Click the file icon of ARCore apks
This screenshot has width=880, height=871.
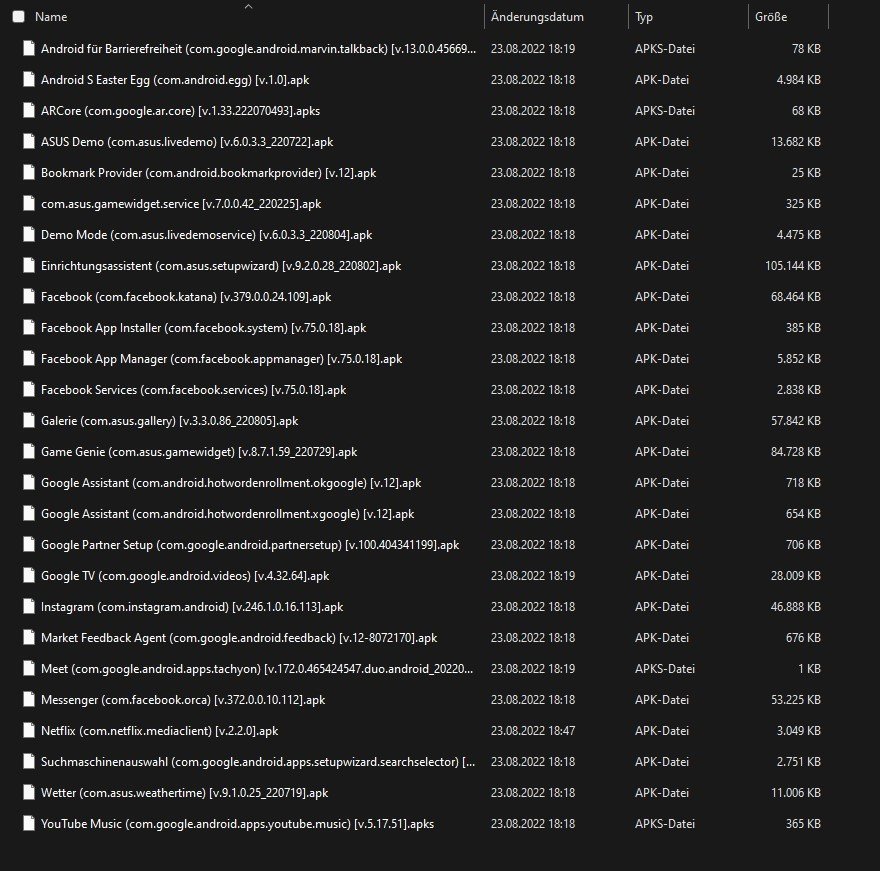(28, 111)
